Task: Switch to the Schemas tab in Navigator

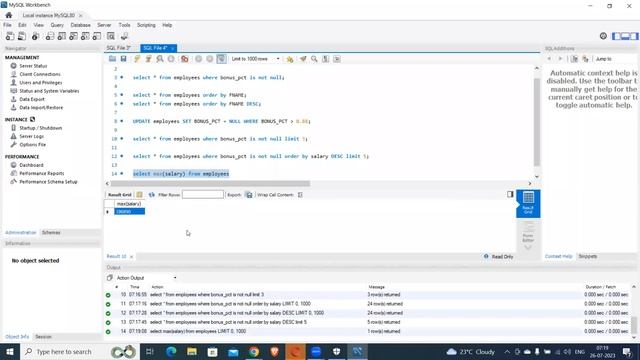Action: [51, 232]
